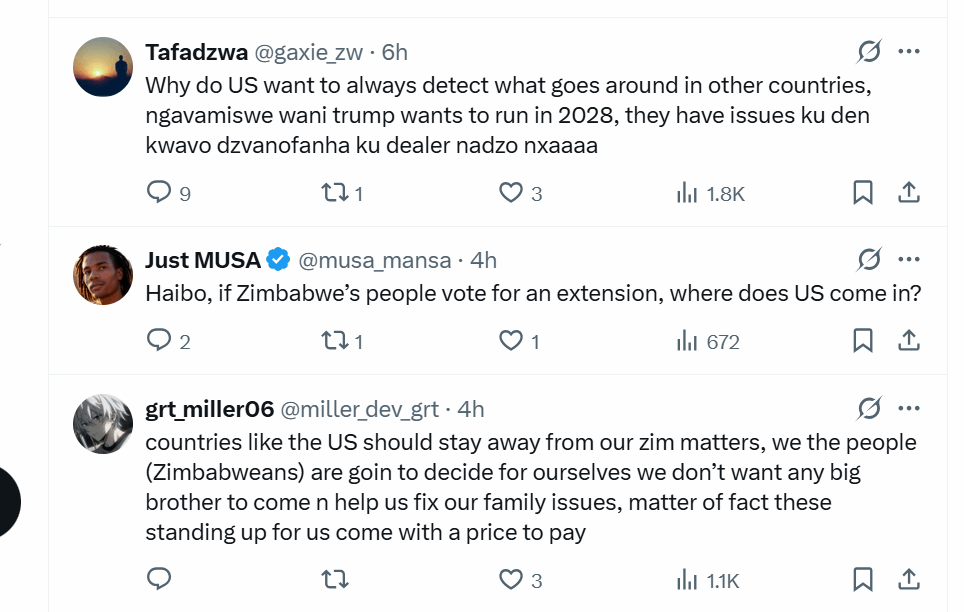Open more options on grt_miller06's tweet

[x=908, y=408]
